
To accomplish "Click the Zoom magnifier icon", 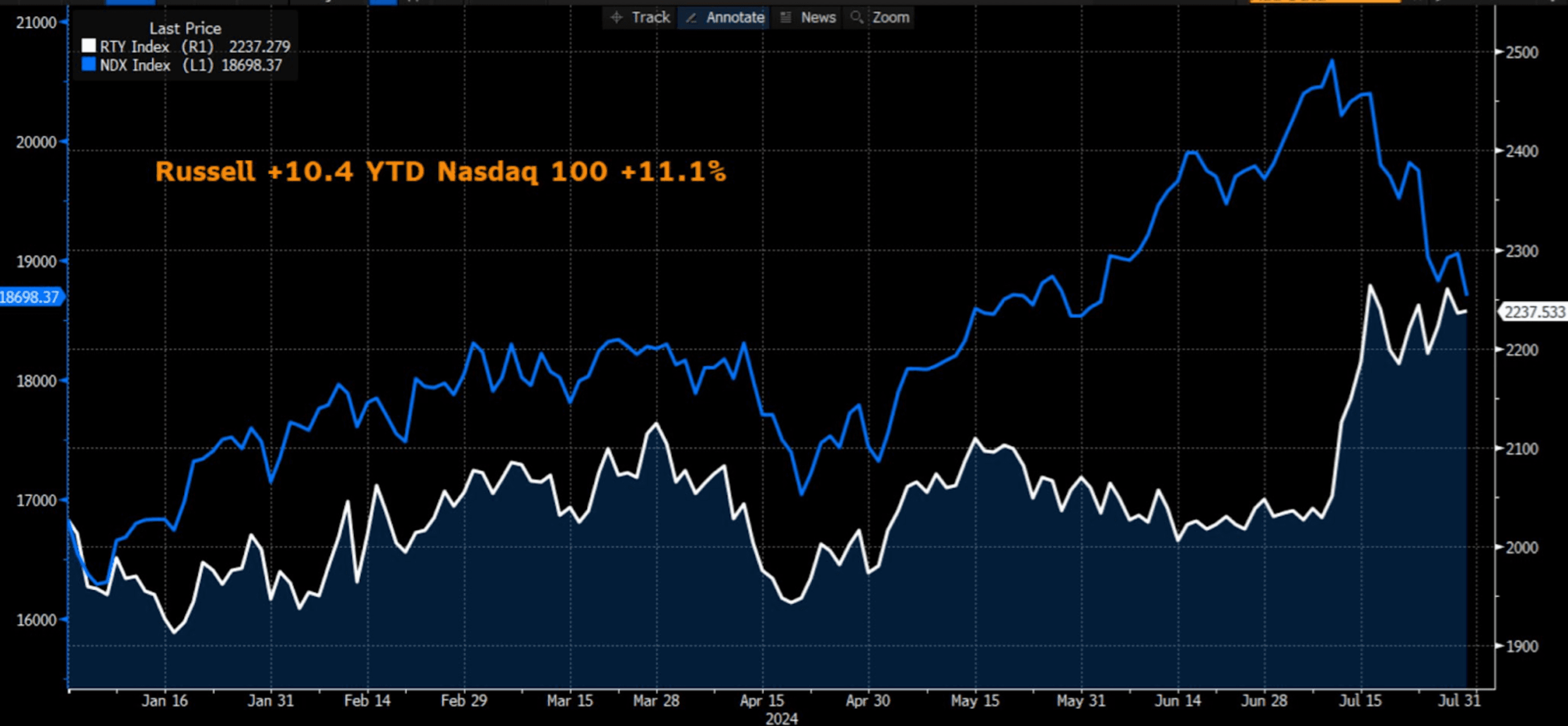I will coord(856,18).
